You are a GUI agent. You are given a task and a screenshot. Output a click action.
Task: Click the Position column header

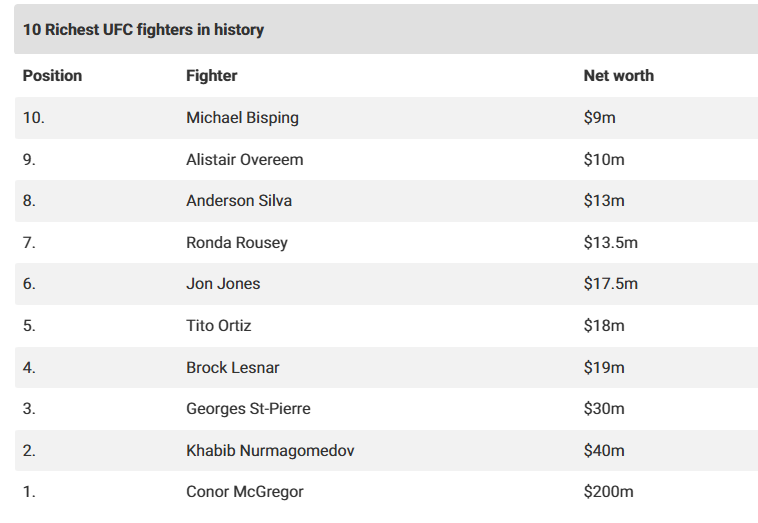tap(52, 76)
